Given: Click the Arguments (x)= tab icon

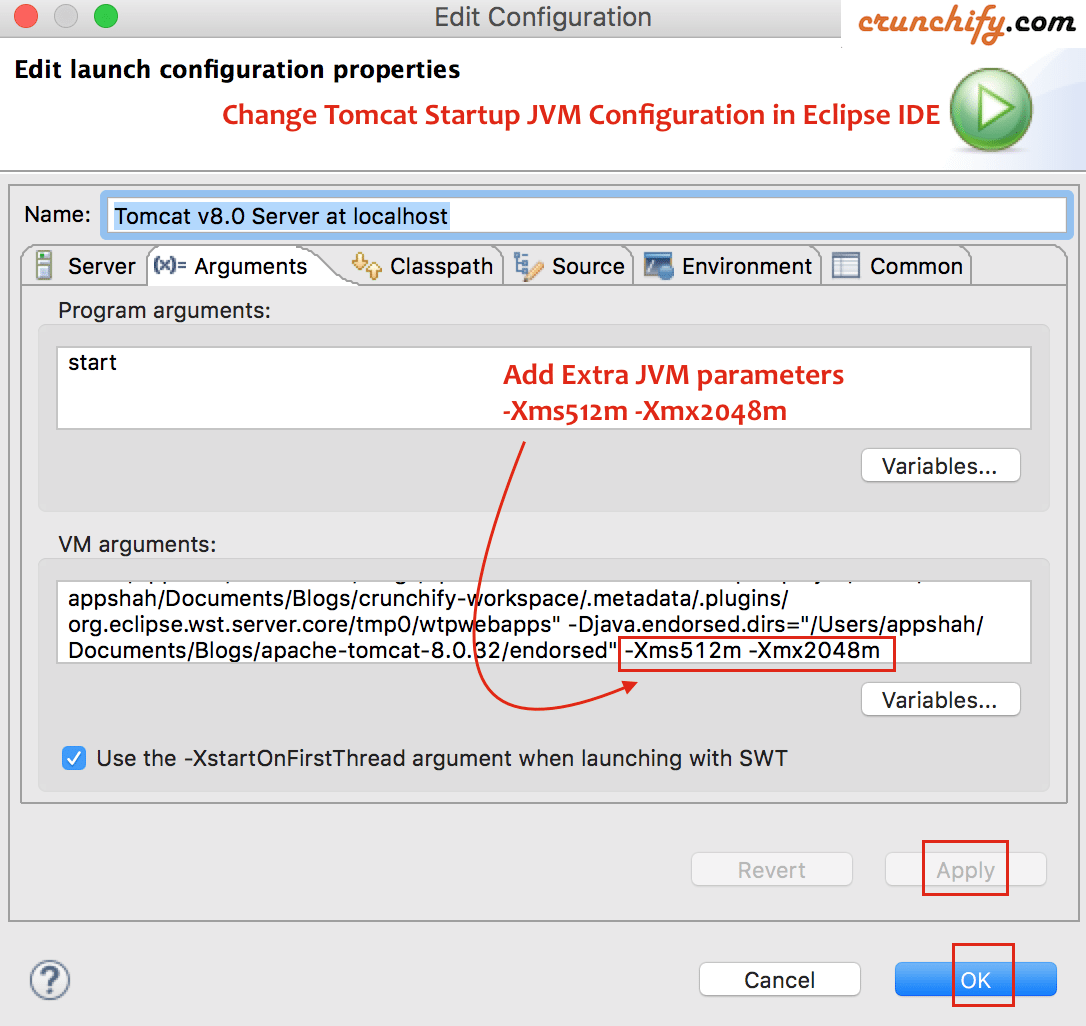Looking at the screenshot, I should pyautogui.click(x=170, y=265).
